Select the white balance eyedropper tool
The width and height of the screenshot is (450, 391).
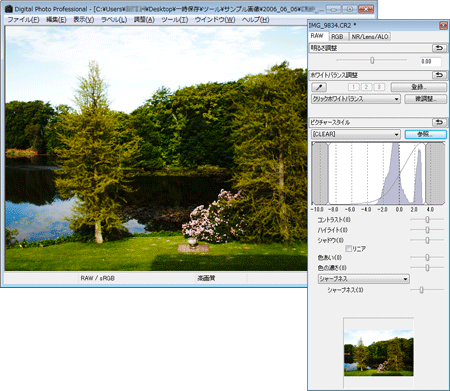click(319, 87)
